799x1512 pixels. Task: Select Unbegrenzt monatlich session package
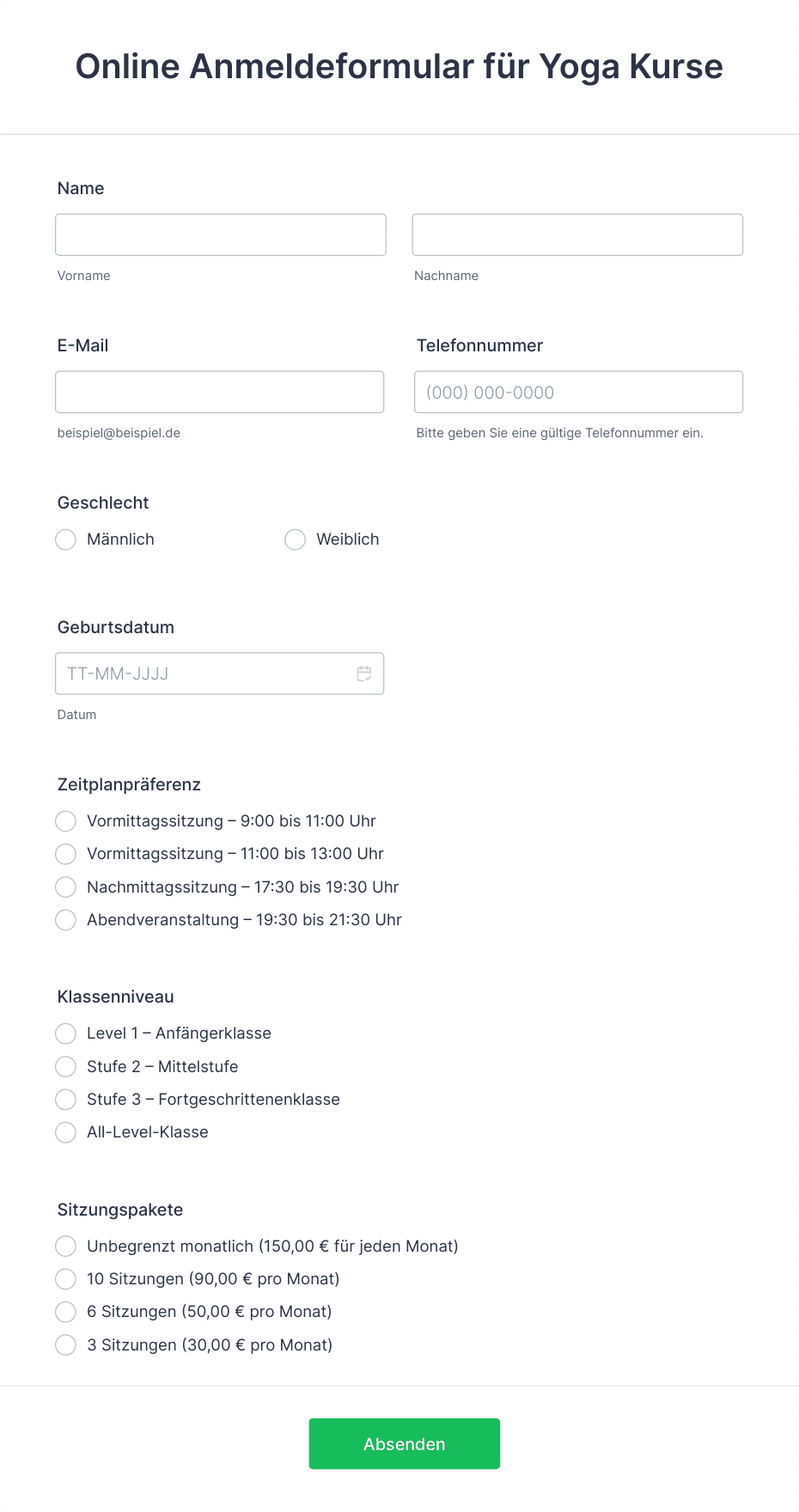(65, 1246)
